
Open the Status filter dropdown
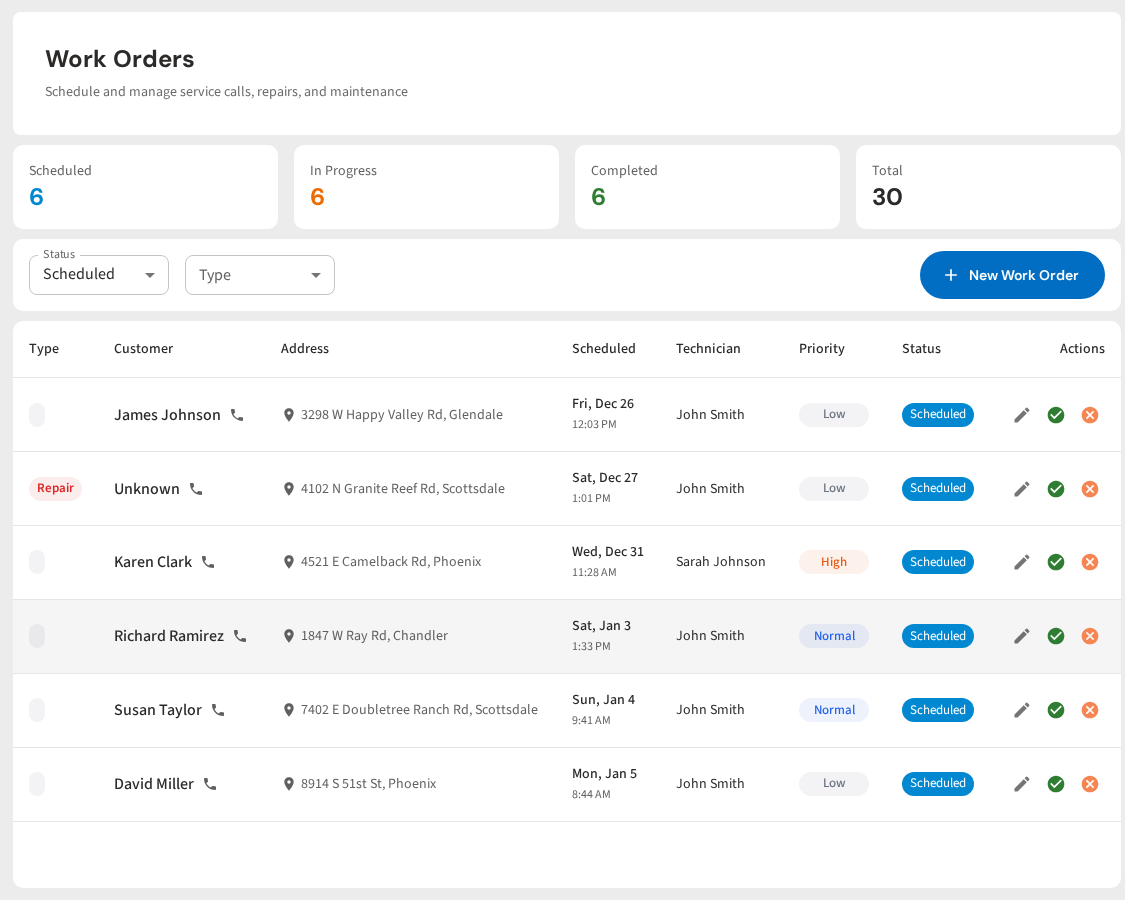pyautogui.click(x=98, y=274)
